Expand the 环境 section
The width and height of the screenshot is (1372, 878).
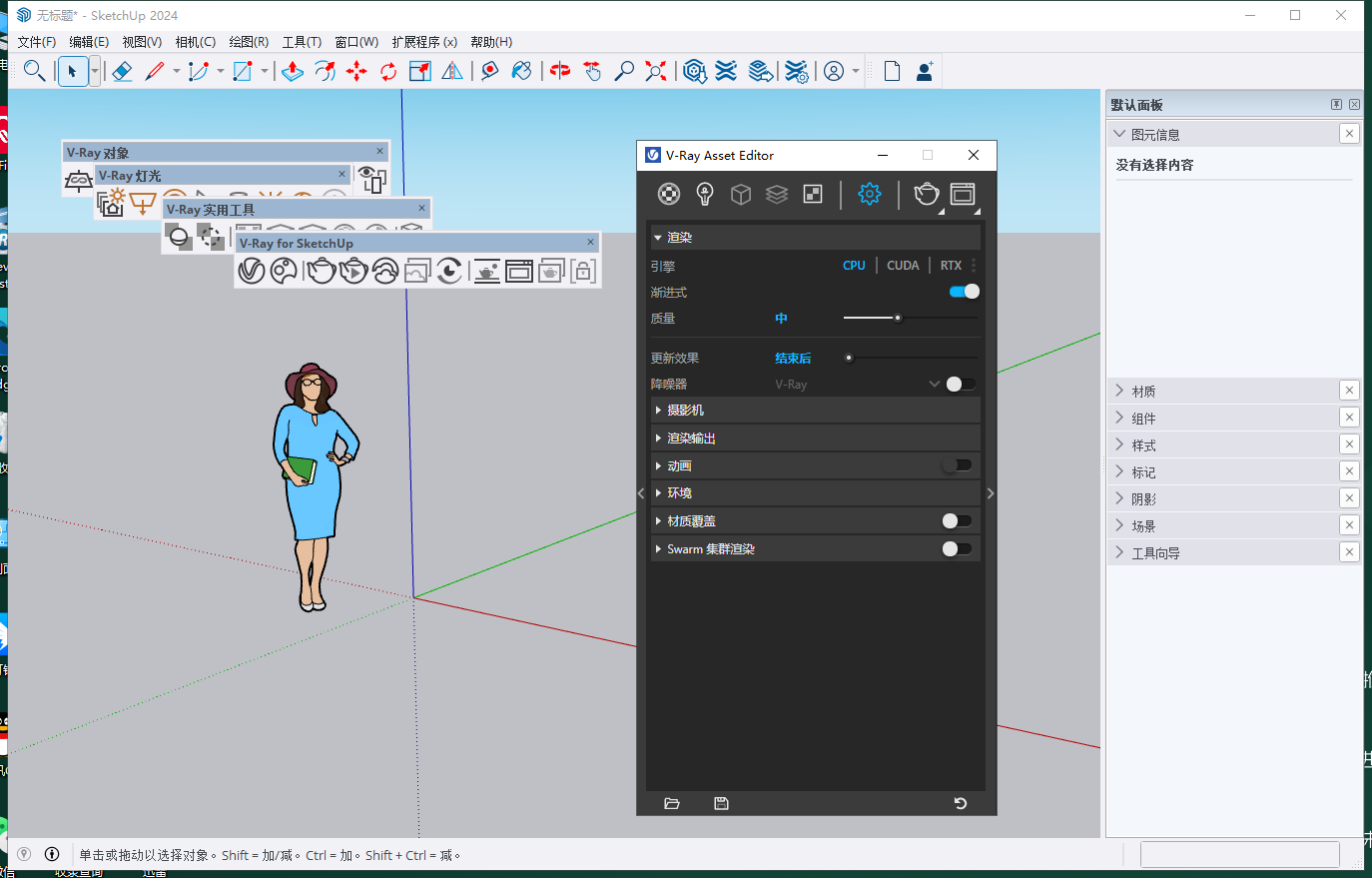[814, 492]
